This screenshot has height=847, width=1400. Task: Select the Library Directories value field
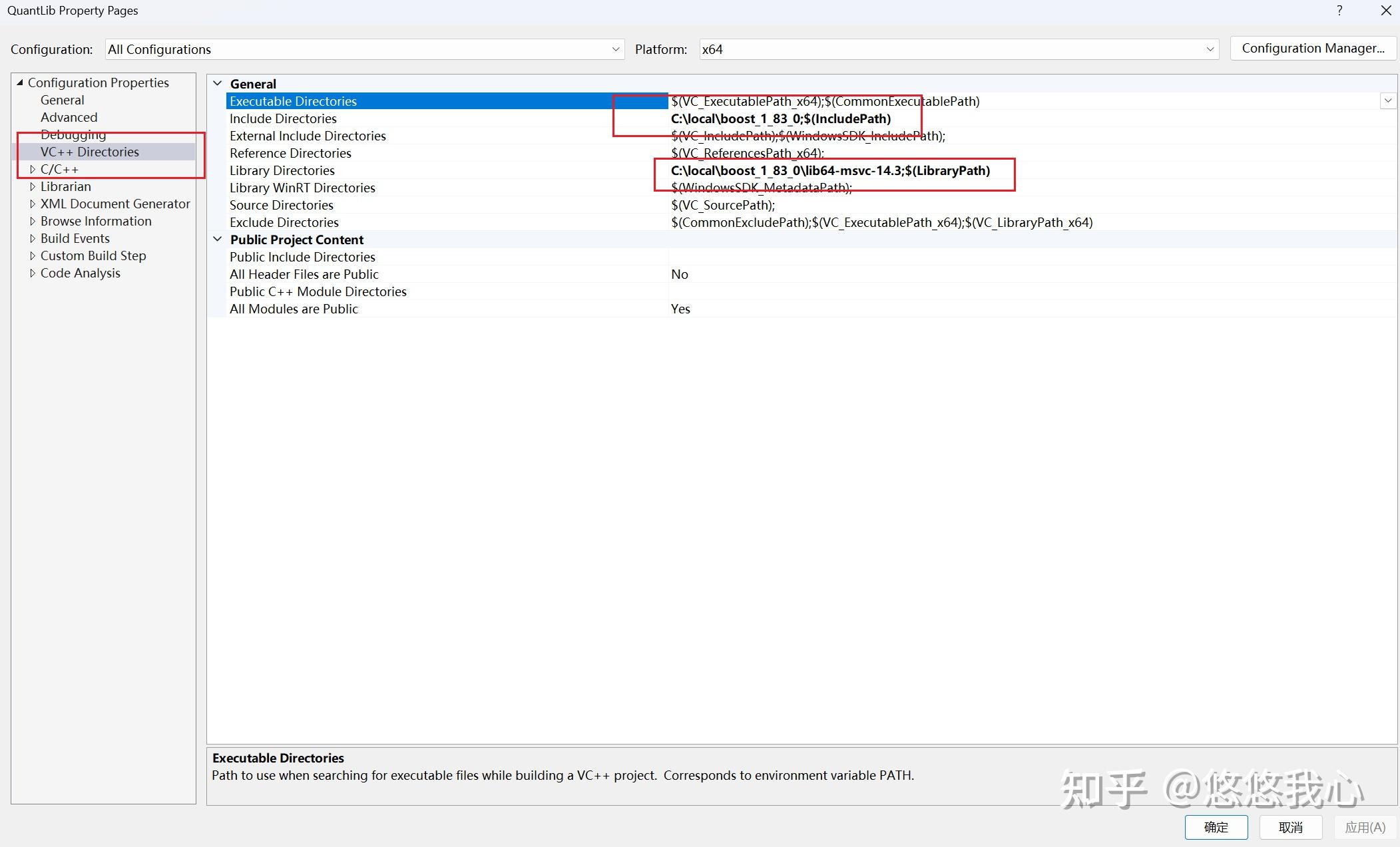[x=830, y=171]
